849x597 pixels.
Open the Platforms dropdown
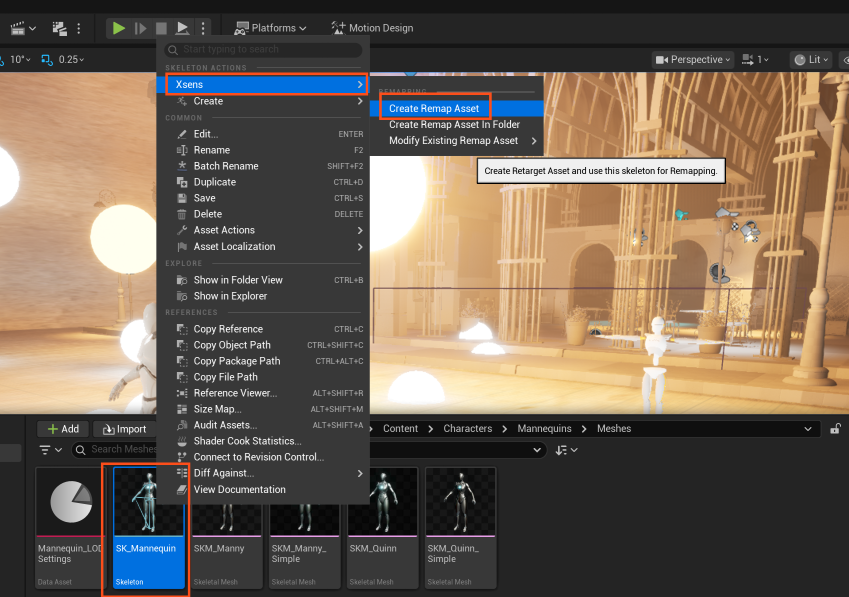click(x=270, y=28)
